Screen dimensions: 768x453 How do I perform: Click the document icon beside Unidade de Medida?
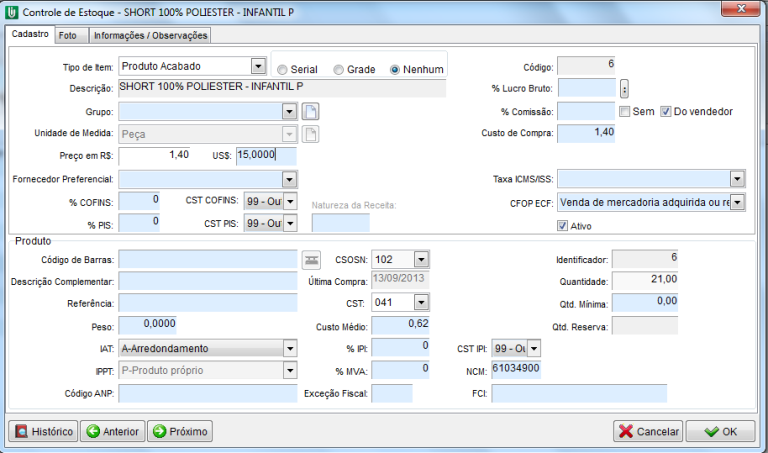pos(311,133)
